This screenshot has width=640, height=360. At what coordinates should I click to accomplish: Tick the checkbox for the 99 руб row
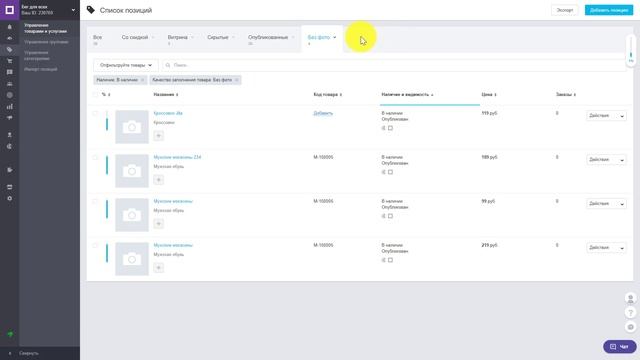95,202
